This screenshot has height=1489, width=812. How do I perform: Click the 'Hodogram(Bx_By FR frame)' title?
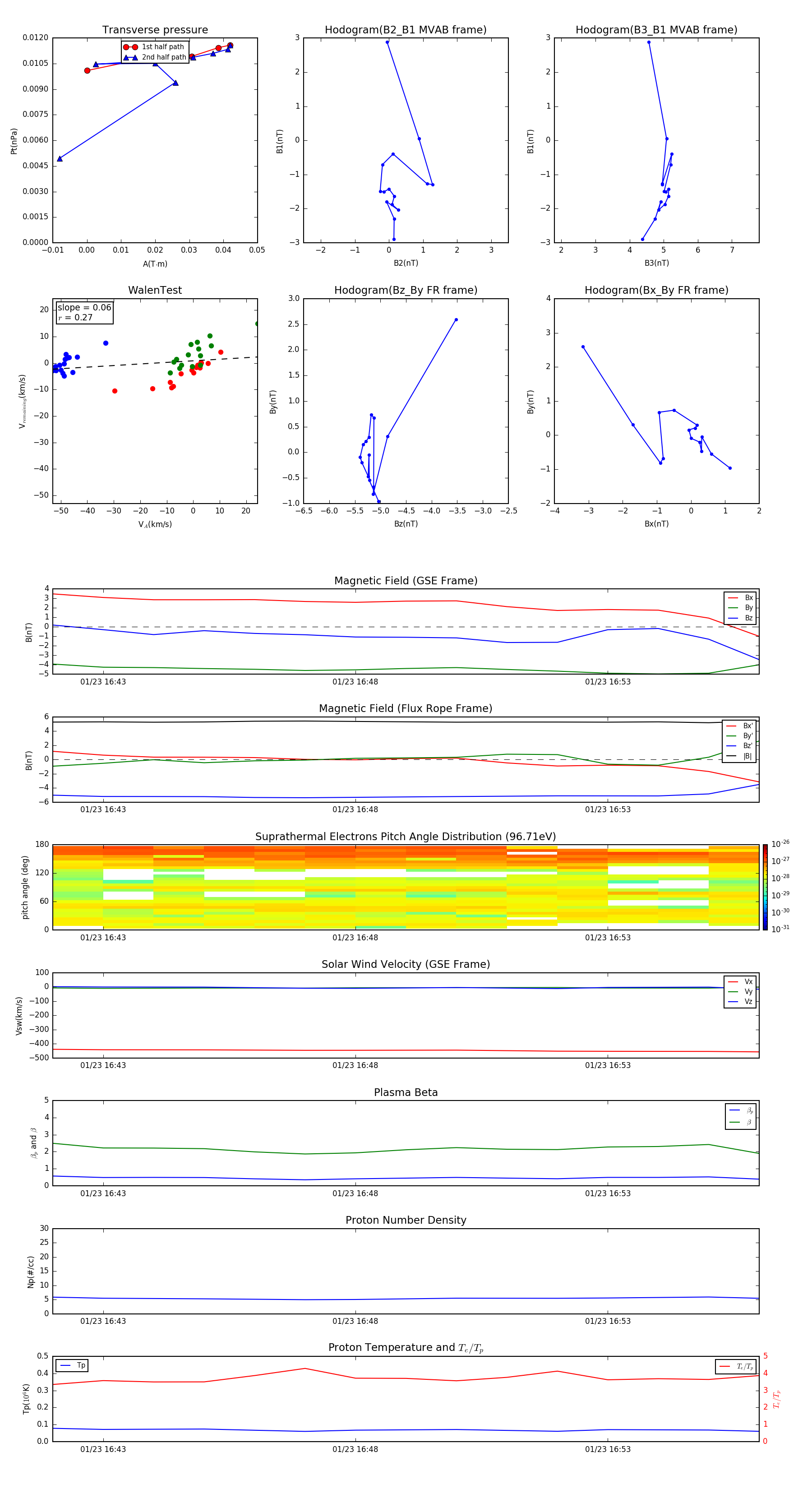pyautogui.click(x=656, y=290)
